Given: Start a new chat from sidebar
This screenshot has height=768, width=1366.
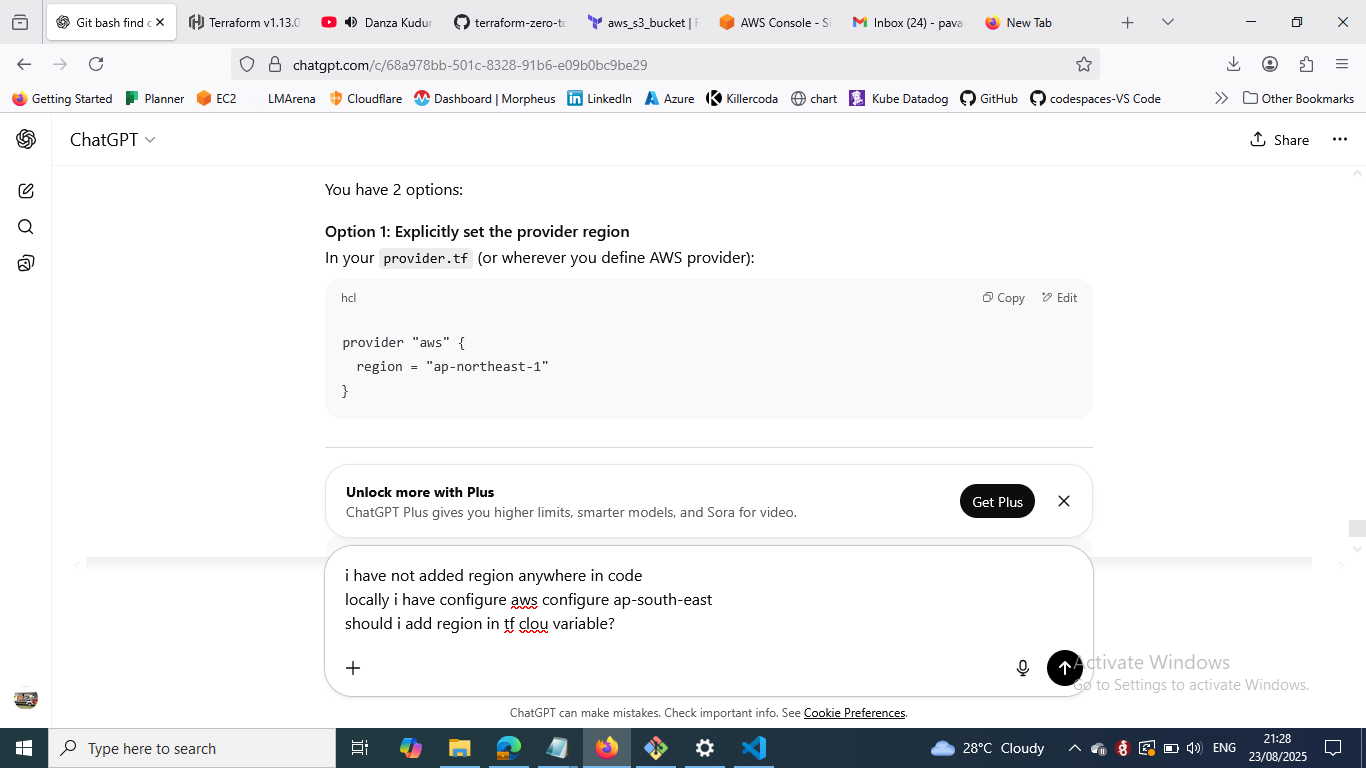Looking at the screenshot, I should [x=26, y=191].
